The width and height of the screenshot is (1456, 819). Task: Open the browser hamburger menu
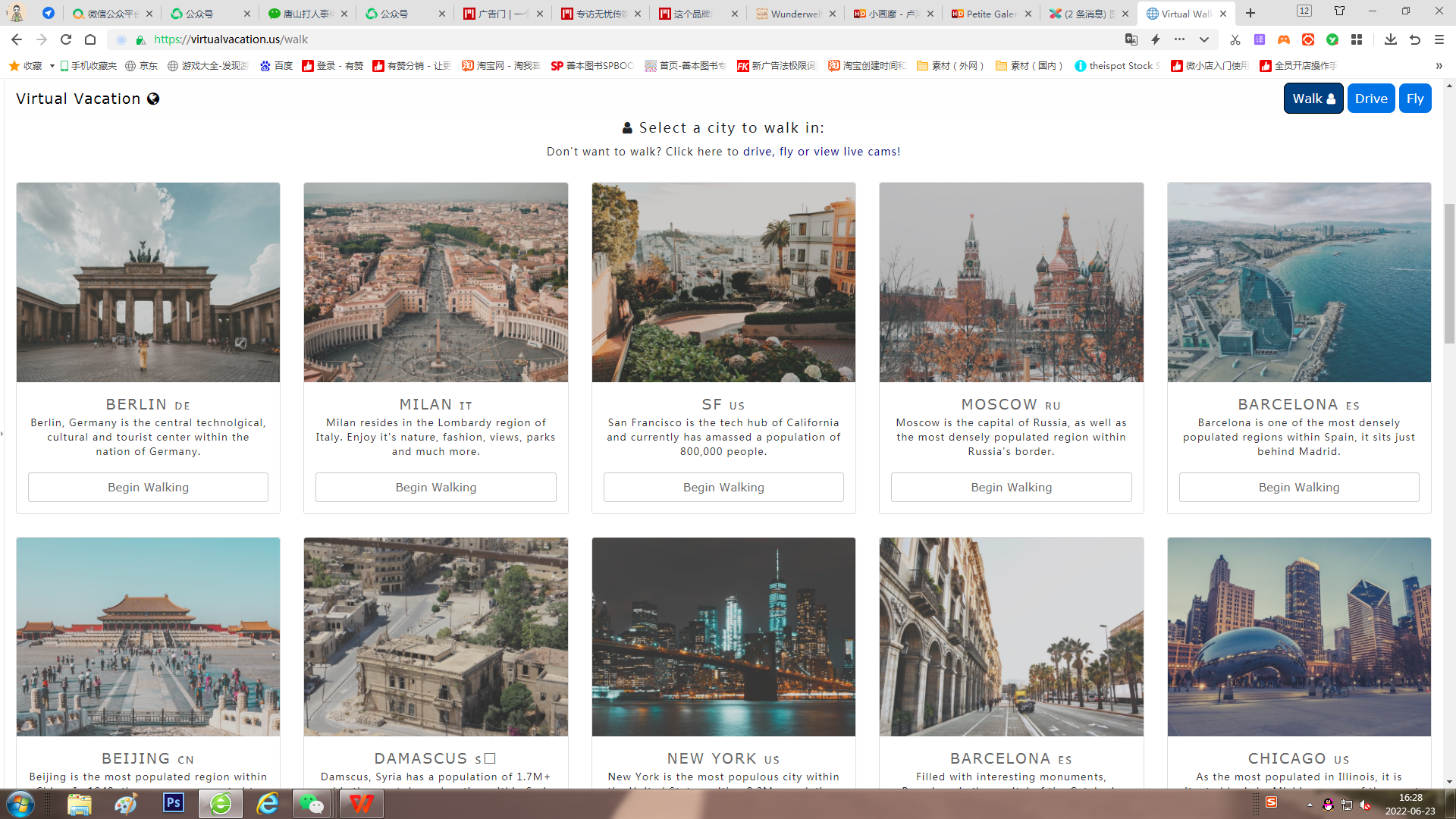pos(1439,39)
